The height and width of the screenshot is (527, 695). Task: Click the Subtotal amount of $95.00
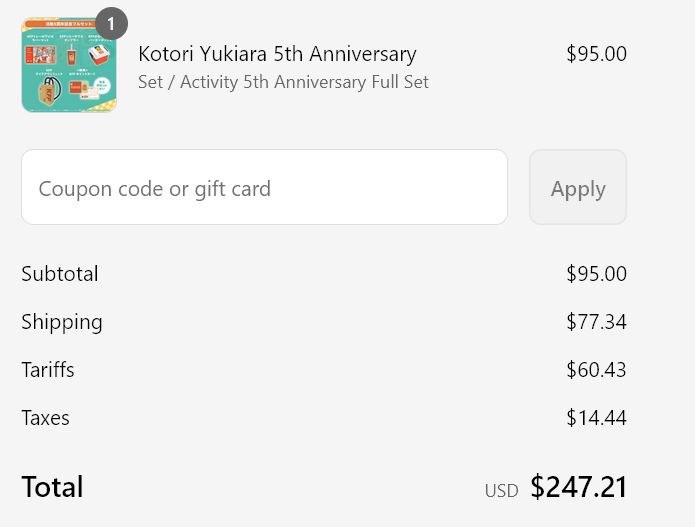click(596, 274)
